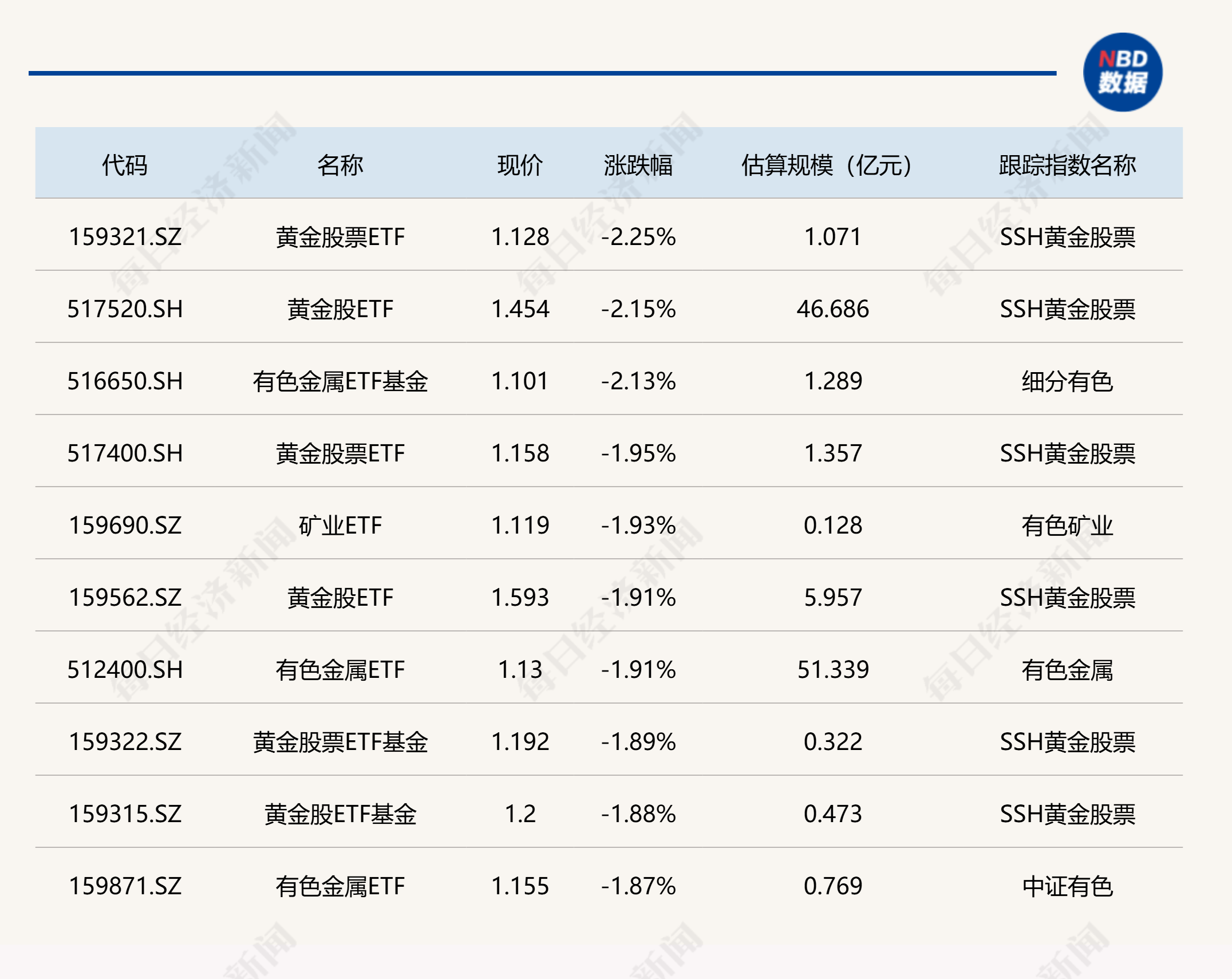
Task: Click price 1.119
Action: click(x=520, y=526)
